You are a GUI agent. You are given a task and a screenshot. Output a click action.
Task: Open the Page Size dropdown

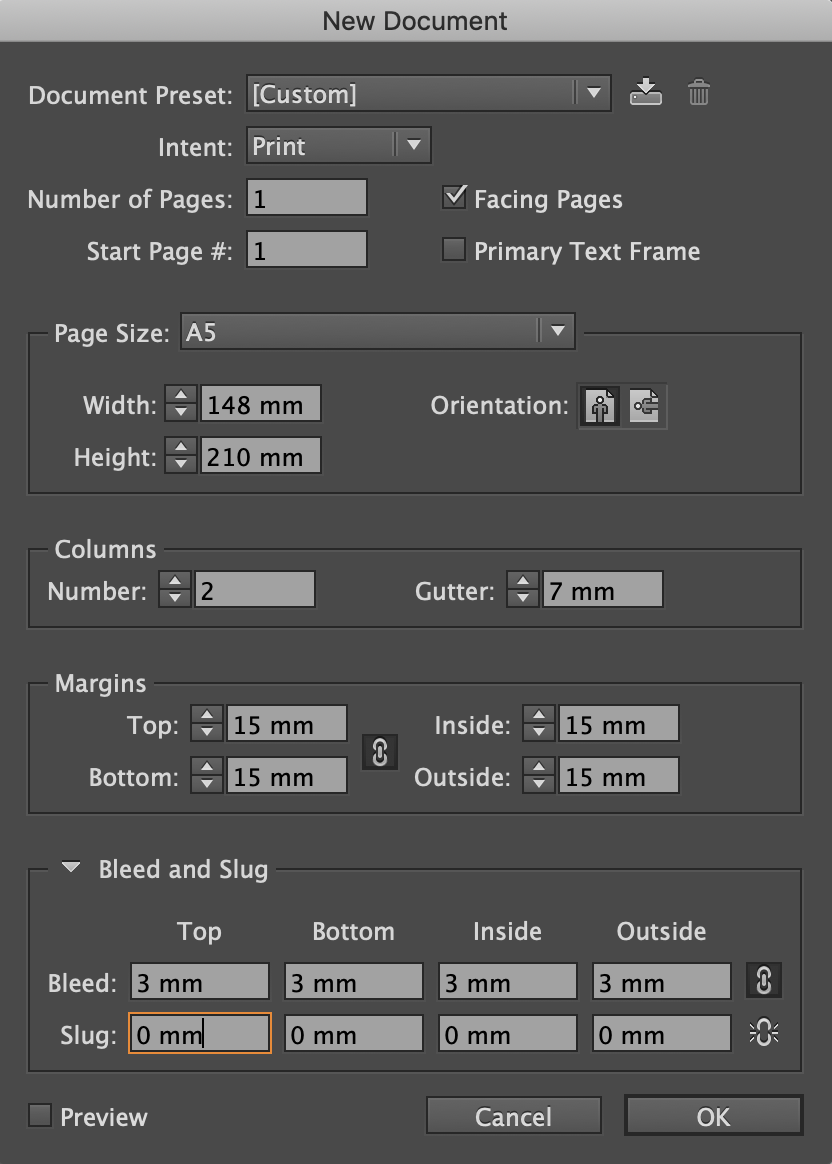(378, 331)
